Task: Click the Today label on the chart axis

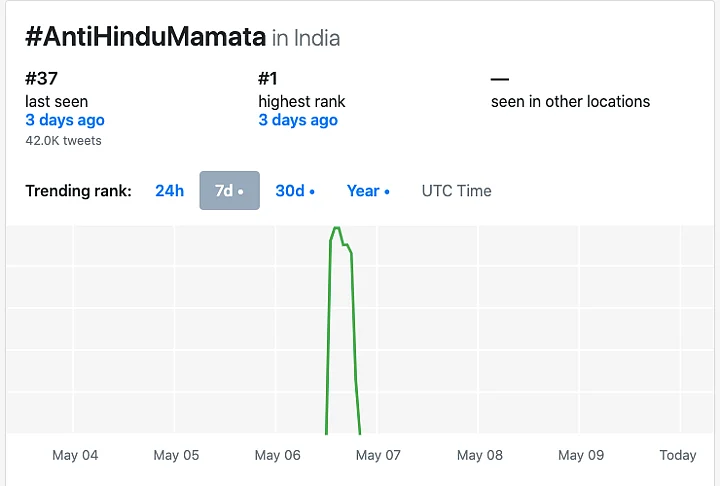Action: pyautogui.click(x=677, y=455)
